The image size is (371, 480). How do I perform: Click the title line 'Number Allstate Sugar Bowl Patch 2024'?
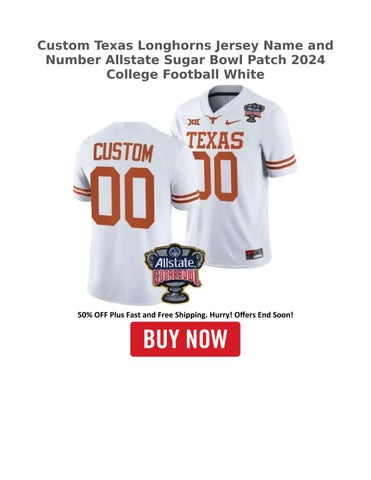click(185, 60)
